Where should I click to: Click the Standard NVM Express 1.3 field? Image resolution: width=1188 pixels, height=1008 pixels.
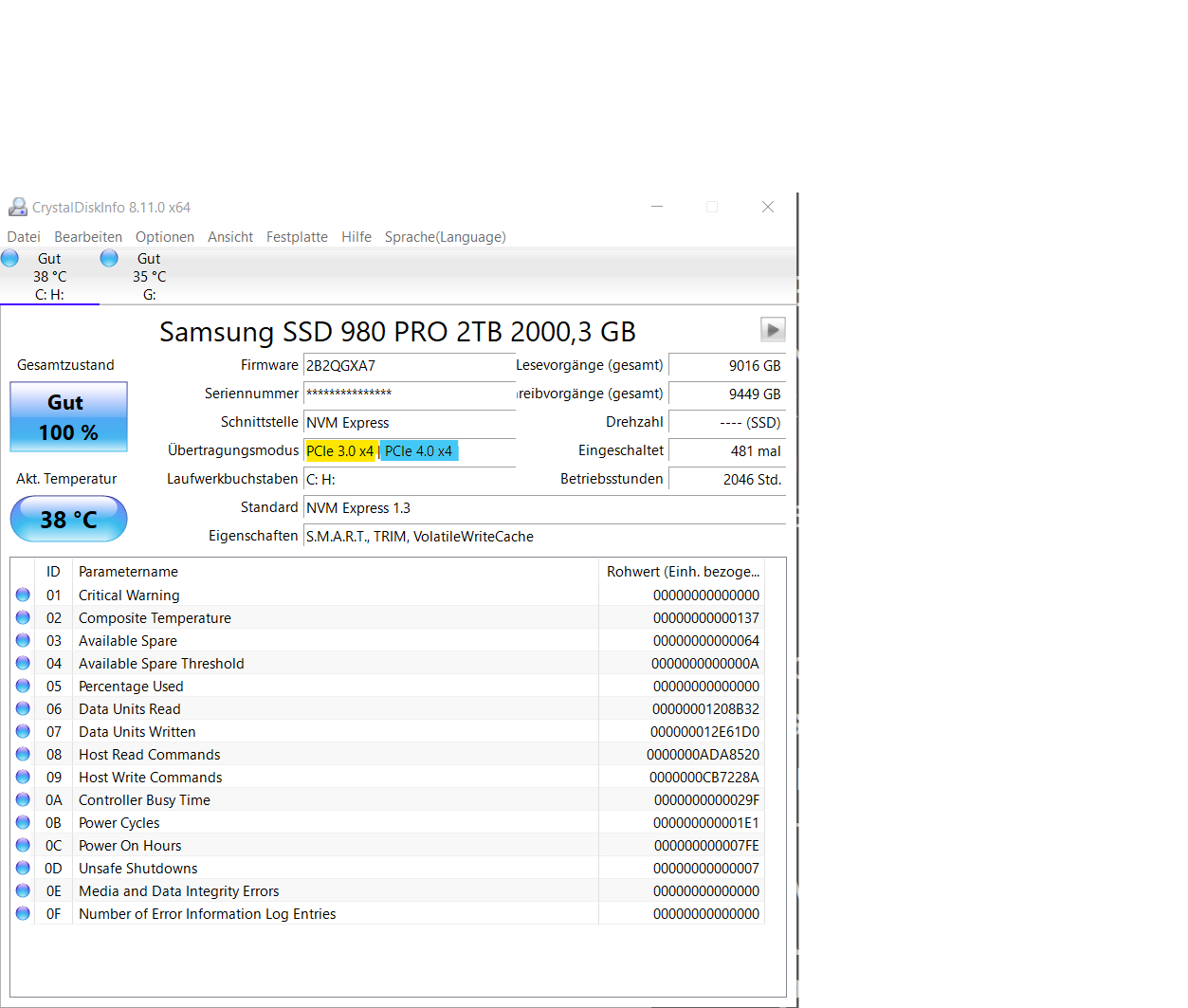pyautogui.click(x=544, y=508)
